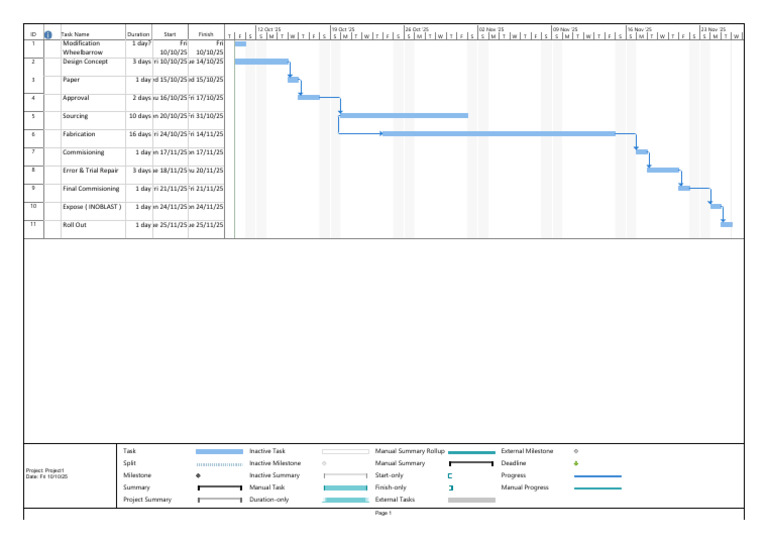Click the Summary bracket bar symbol in legend
The width and height of the screenshot is (768, 543).
pyautogui.click(x=219, y=488)
